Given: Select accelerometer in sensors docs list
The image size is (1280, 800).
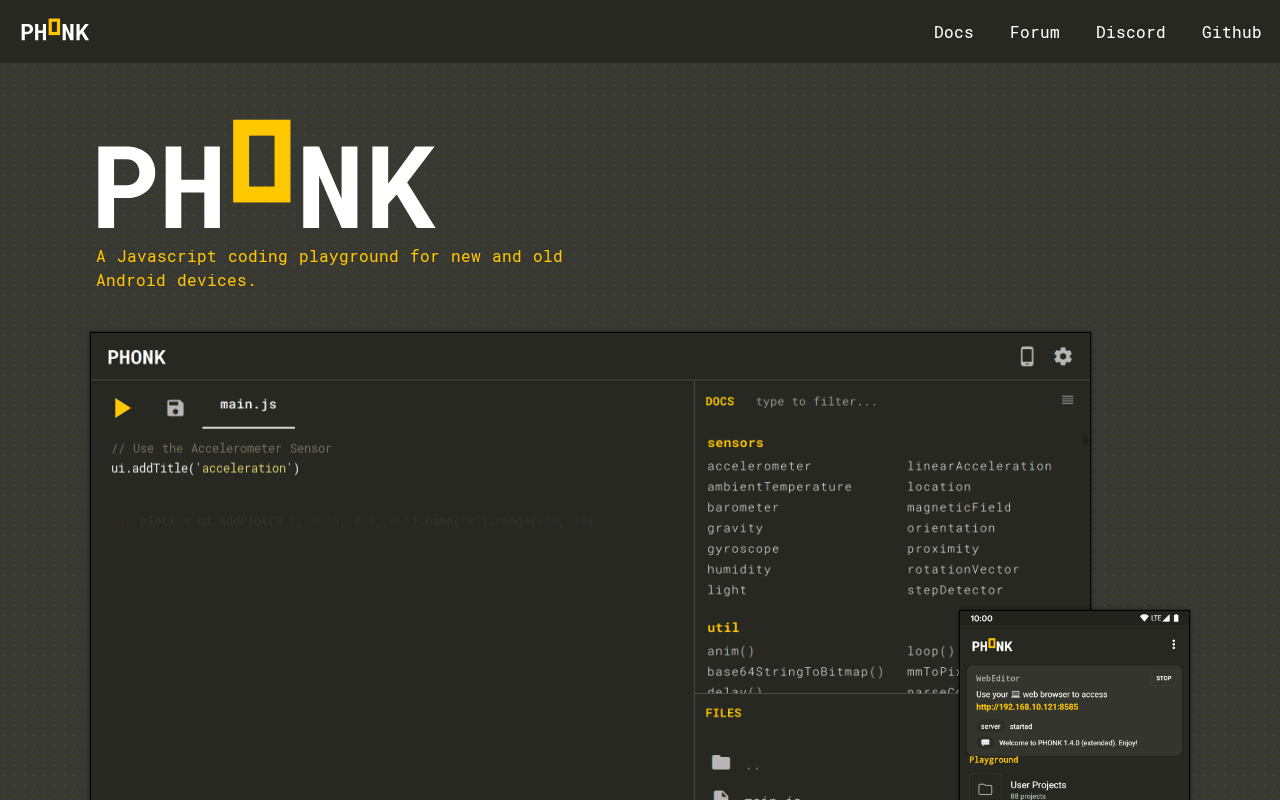Looking at the screenshot, I should (x=759, y=466).
